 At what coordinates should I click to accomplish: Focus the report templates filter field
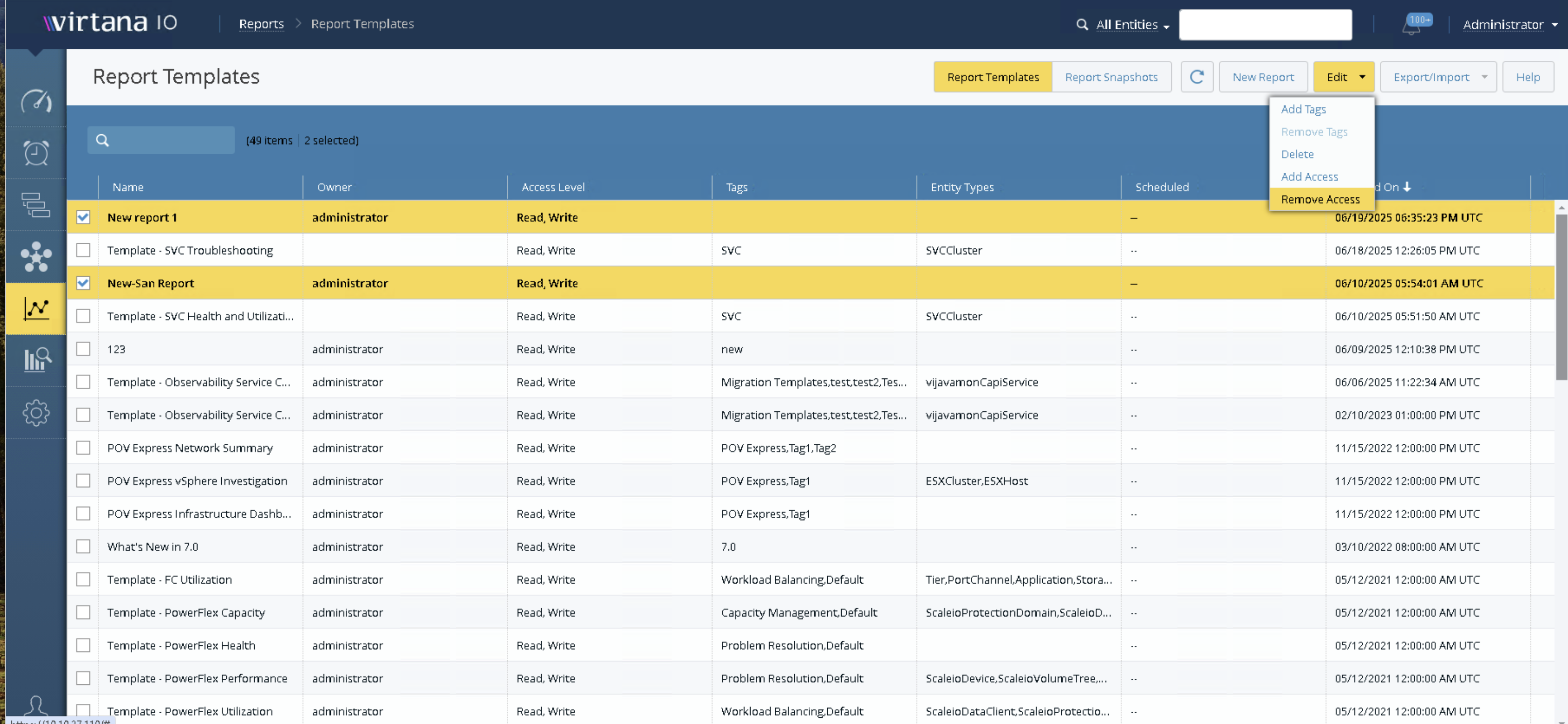point(161,140)
